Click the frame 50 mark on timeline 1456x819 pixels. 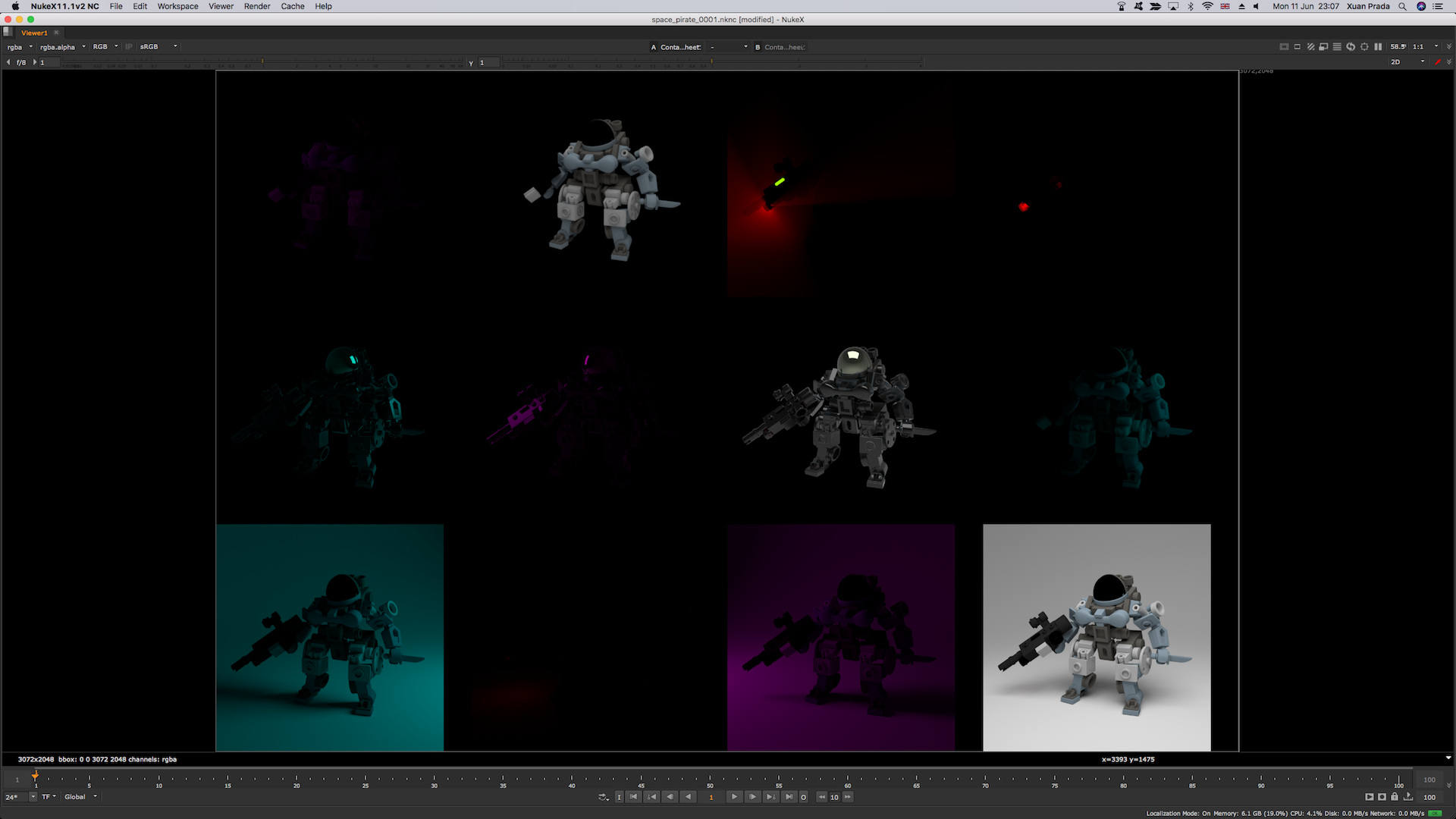point(710,781)
